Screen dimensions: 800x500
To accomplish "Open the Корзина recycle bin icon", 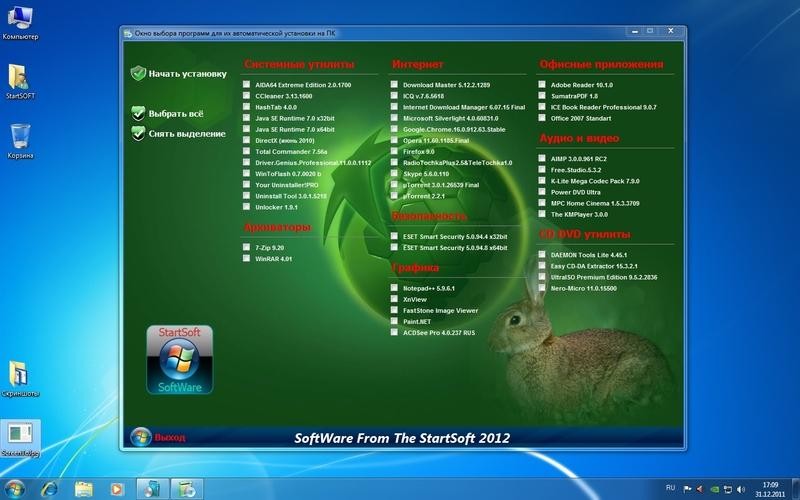I will tap(20, 141).
